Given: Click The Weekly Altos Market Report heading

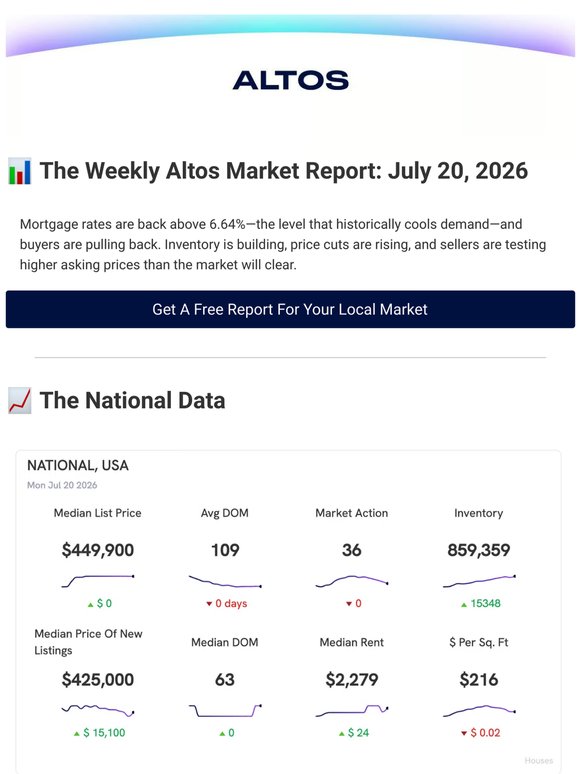Looking at the screenshot, I should pos(284,171).
